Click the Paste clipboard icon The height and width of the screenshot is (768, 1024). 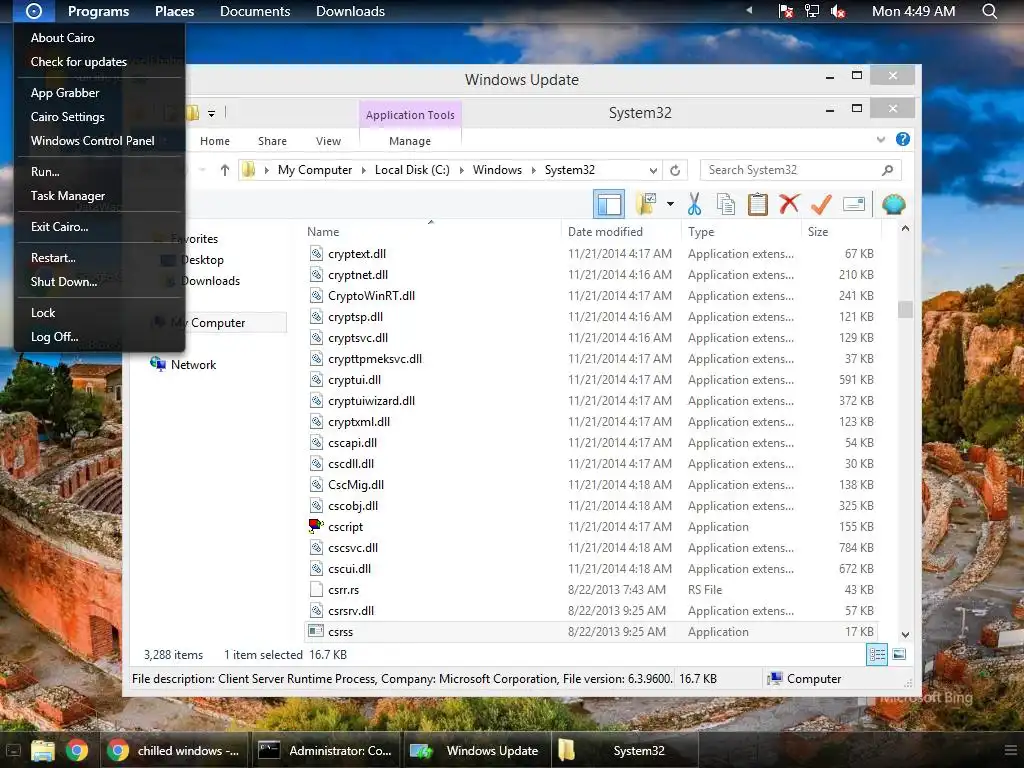click(x=758, y=204)
